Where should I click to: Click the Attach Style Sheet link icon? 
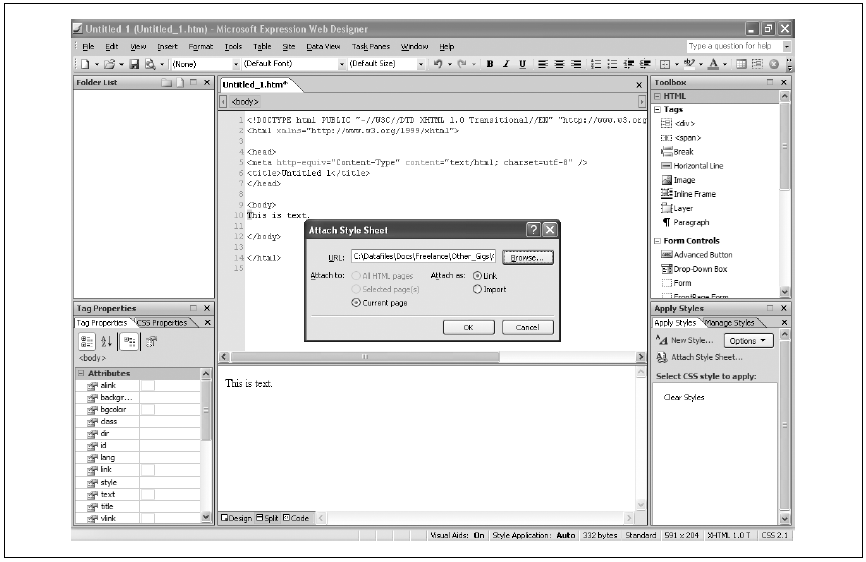[x=662, y=358]
